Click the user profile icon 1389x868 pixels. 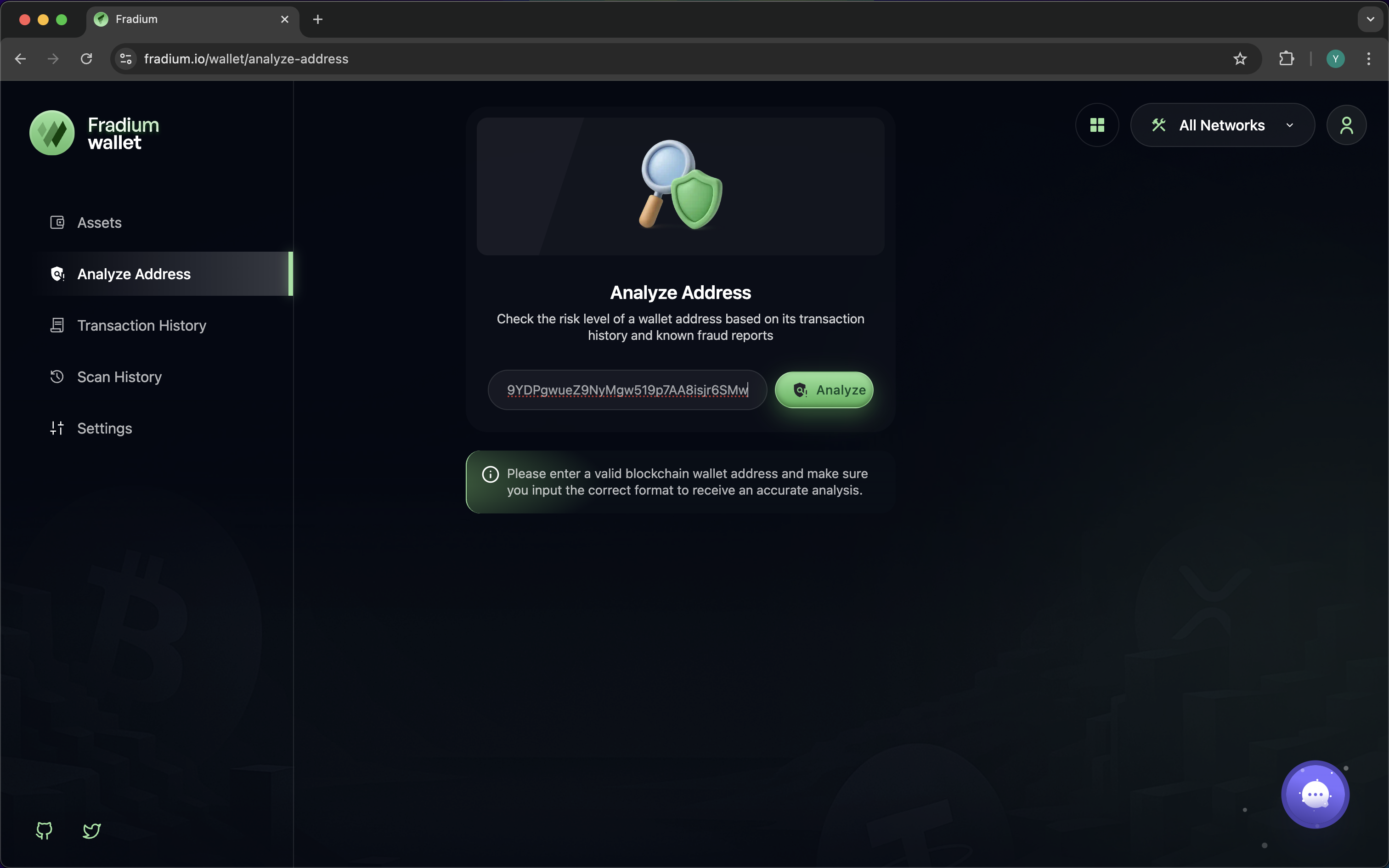point(1346,125)
